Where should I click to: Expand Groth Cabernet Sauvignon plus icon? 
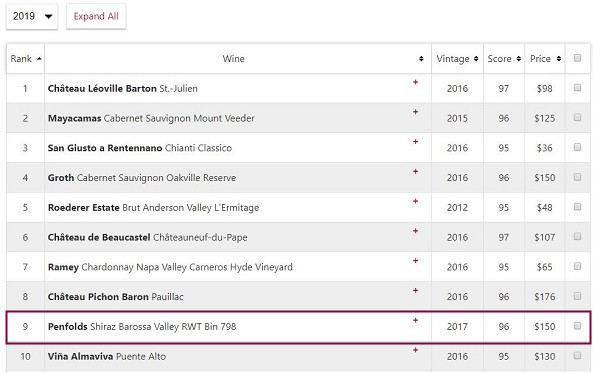pos(415,171)
